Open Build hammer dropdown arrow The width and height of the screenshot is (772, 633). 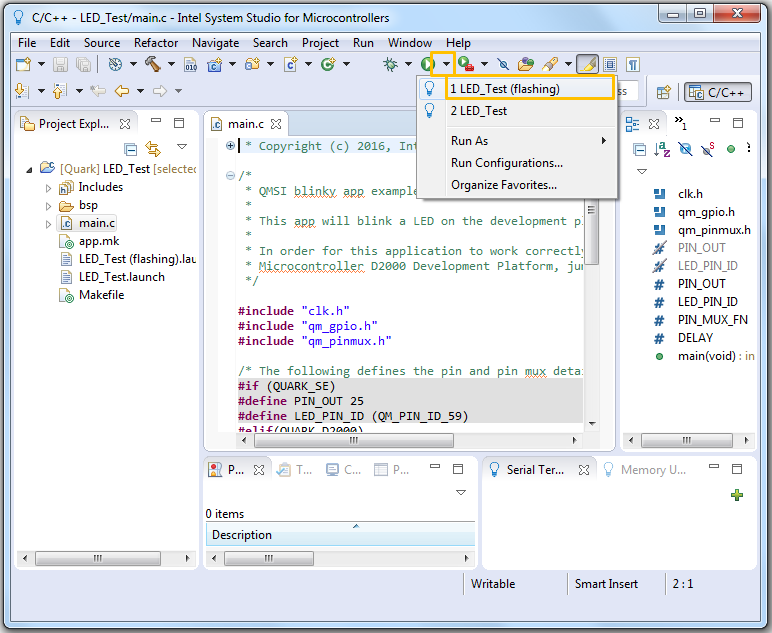point(171,64)
